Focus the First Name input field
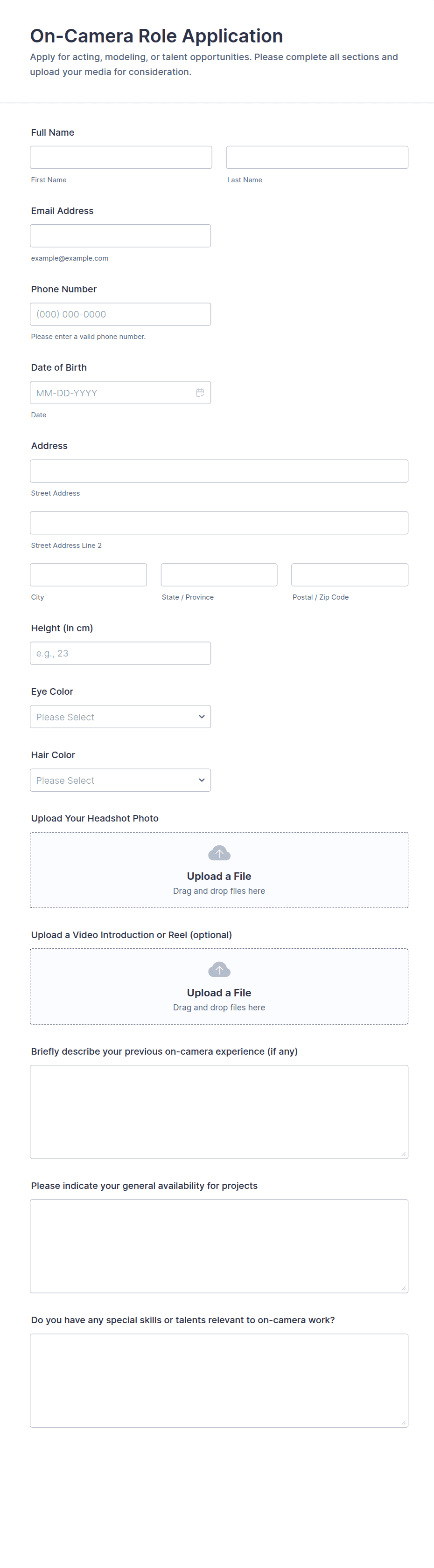This screenshot has width=434, height=1568. [121, 157]
